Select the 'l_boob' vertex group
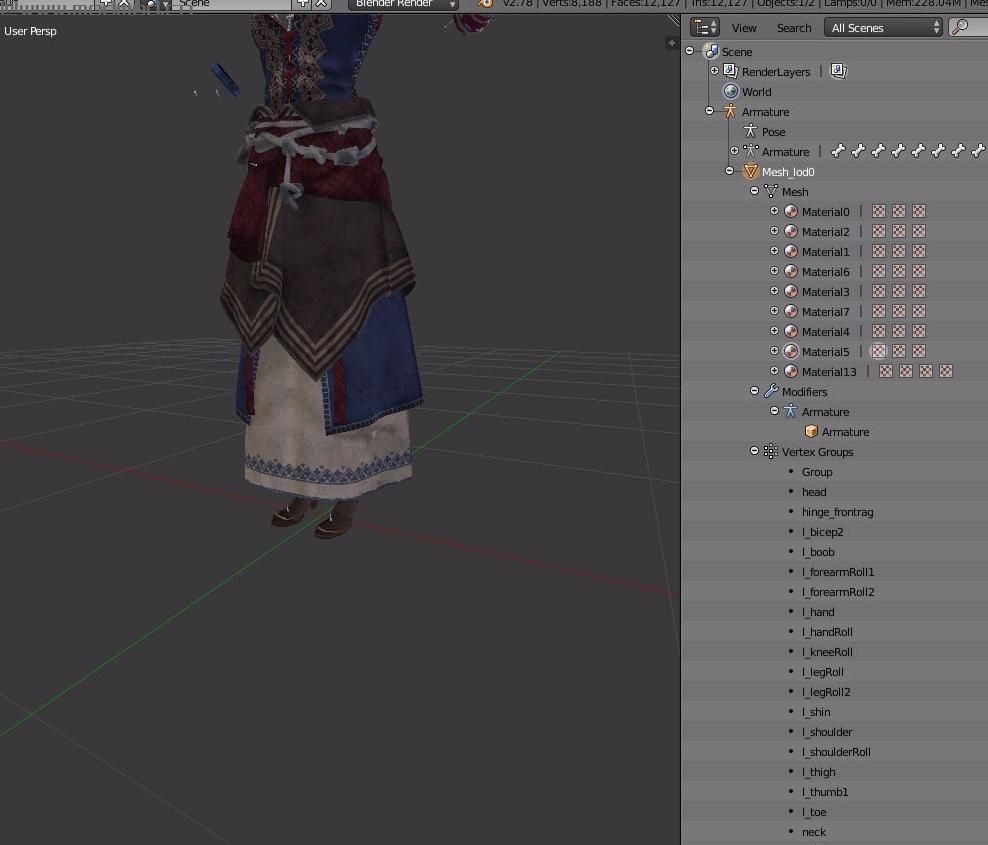 click(818, 552)
